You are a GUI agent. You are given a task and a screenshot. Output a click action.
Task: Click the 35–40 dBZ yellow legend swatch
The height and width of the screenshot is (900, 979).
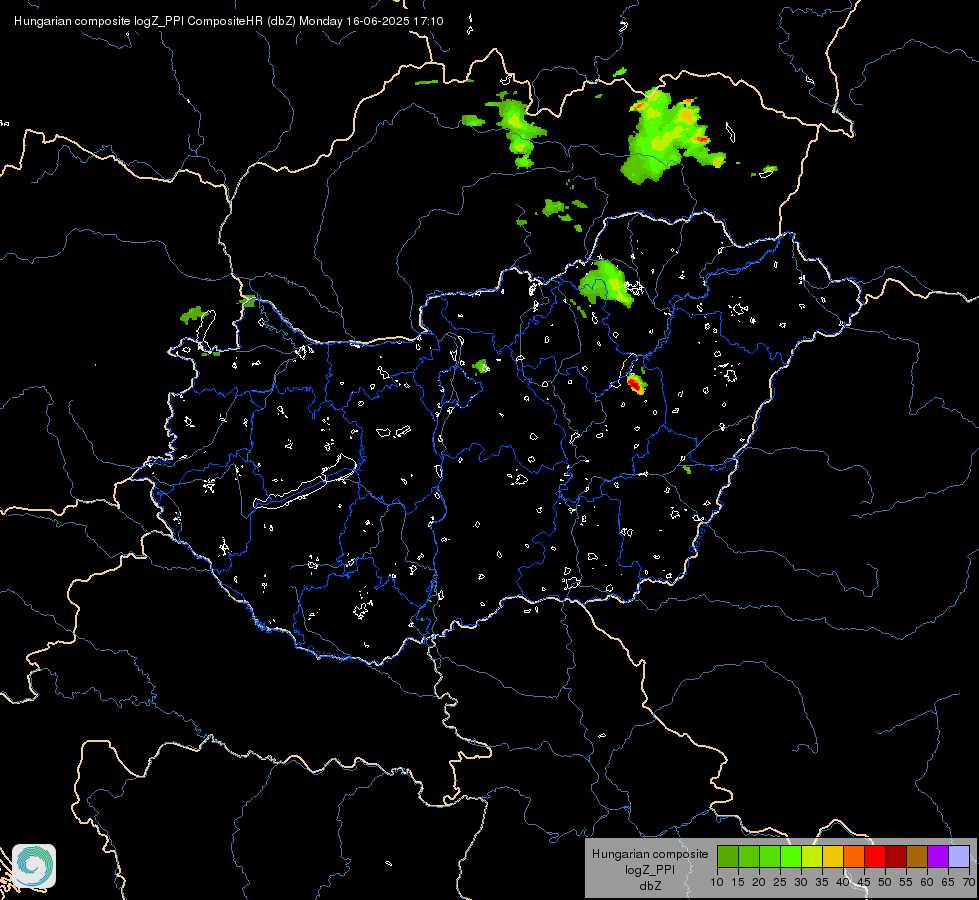tap(833, 856)
